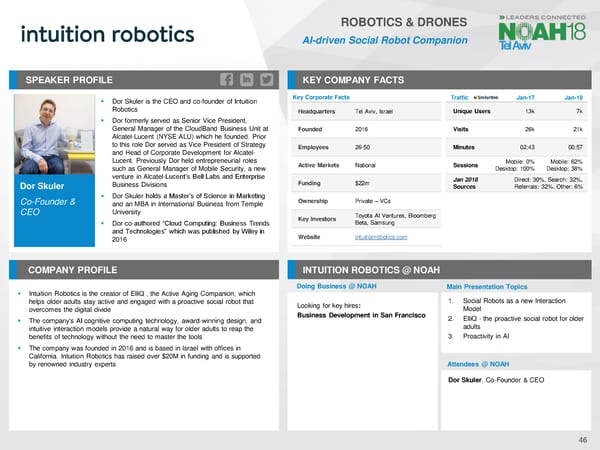Click the Facebook icon in Speaker Profile
The image size is (600, 450).
(226, 79)
